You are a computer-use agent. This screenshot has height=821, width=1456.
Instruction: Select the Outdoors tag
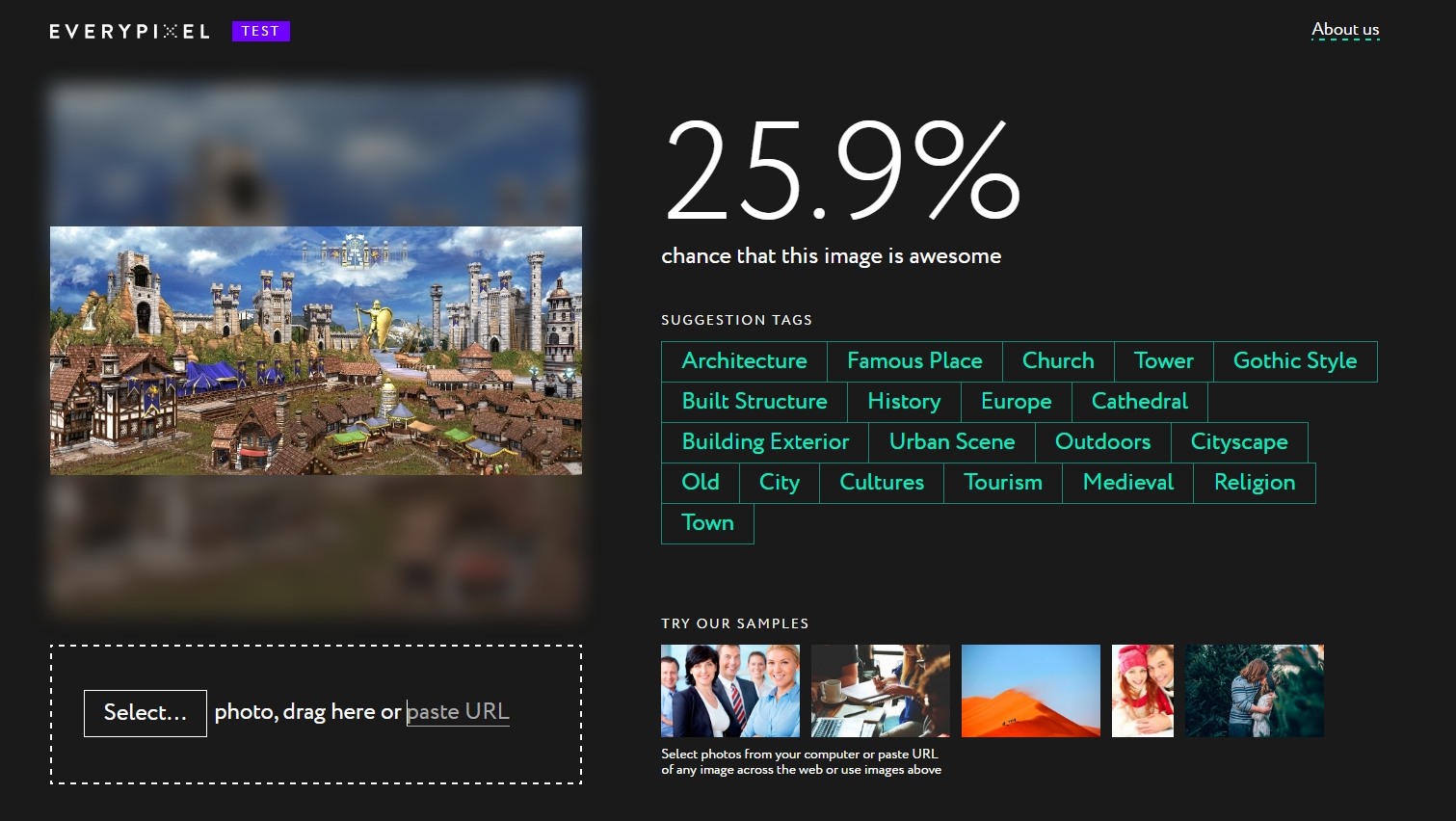[1102, 442]
